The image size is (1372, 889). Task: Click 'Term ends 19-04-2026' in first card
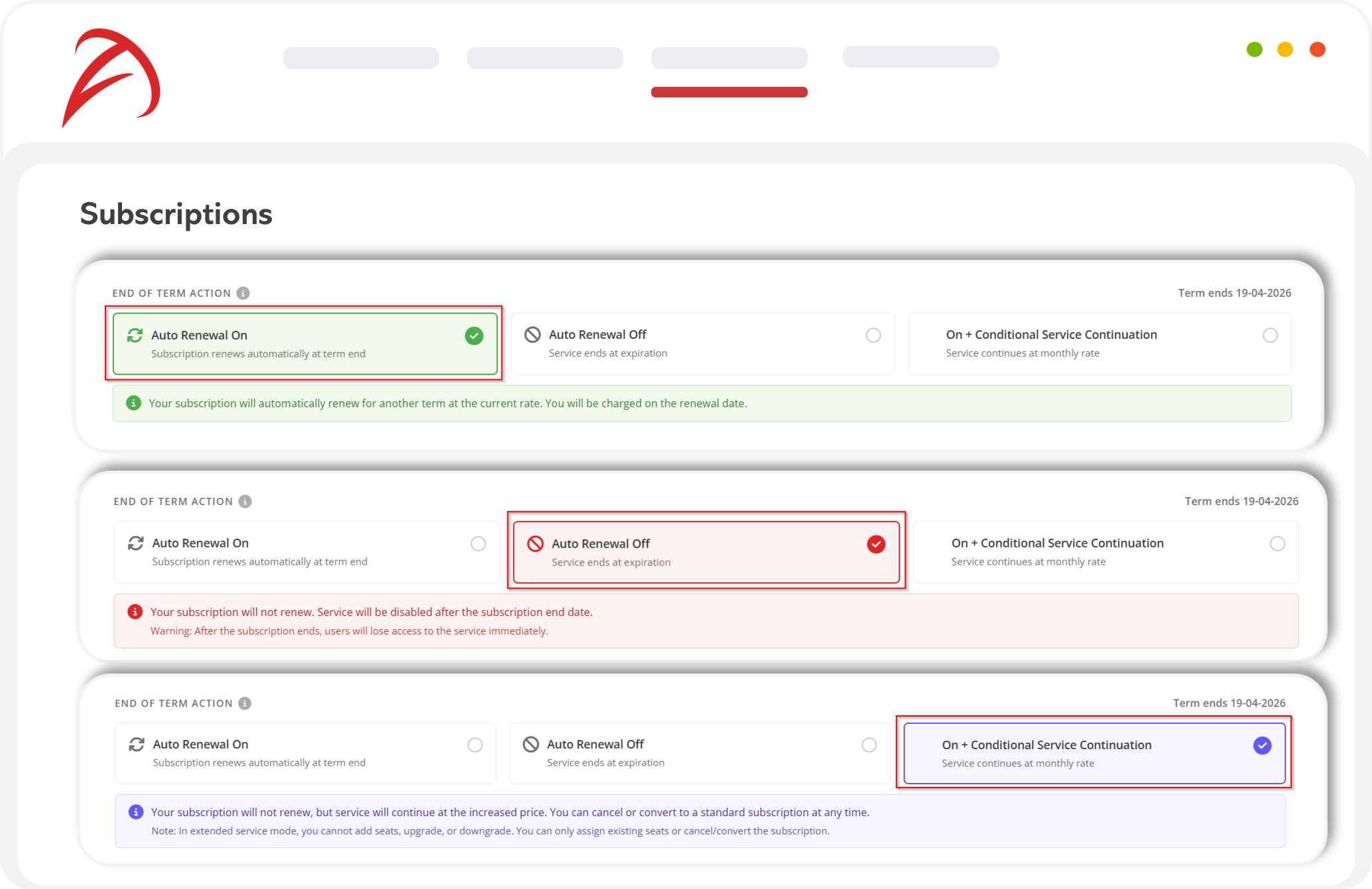tap(1235, 293)
